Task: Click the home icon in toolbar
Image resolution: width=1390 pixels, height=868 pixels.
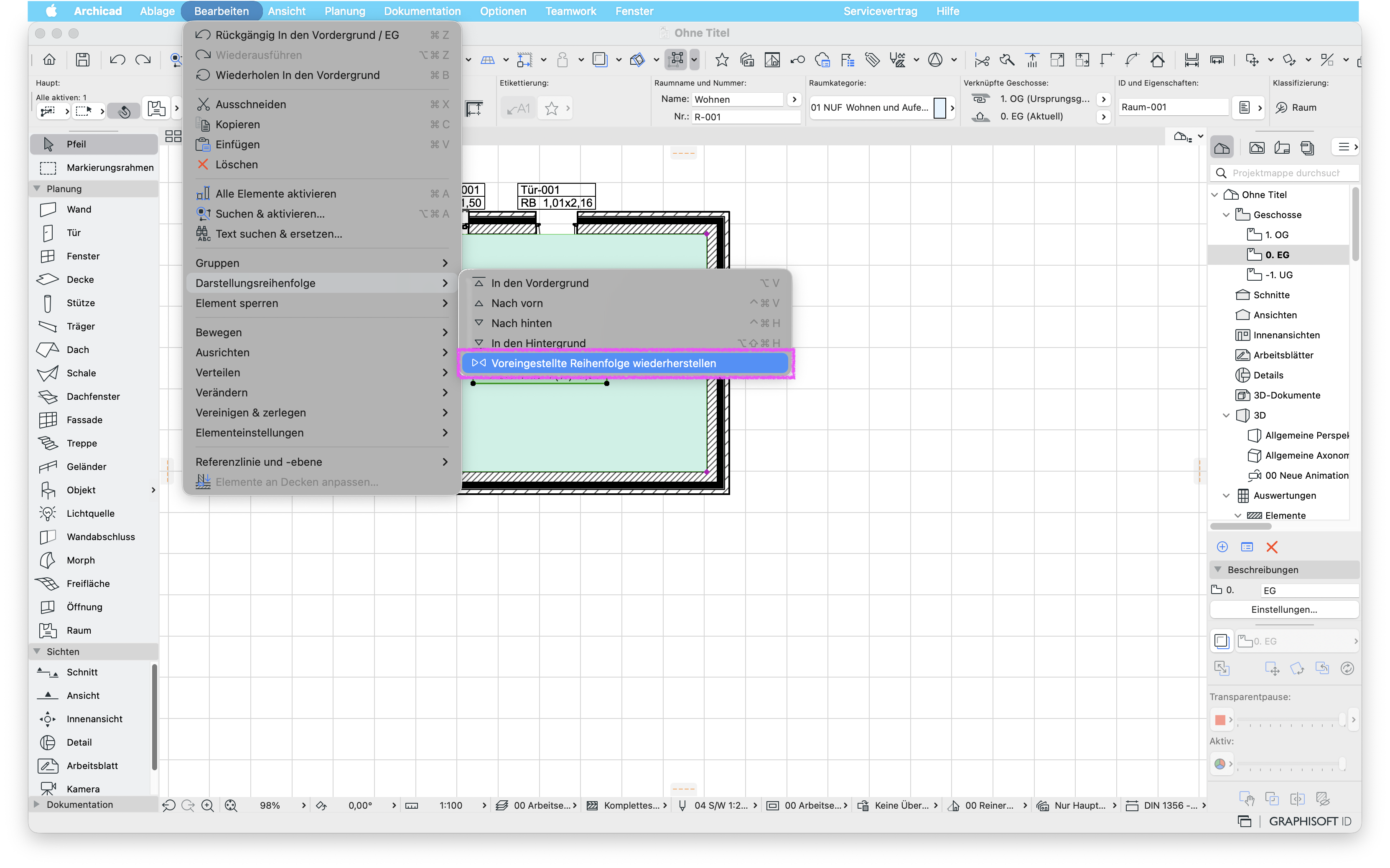Action: click(49, 60)
